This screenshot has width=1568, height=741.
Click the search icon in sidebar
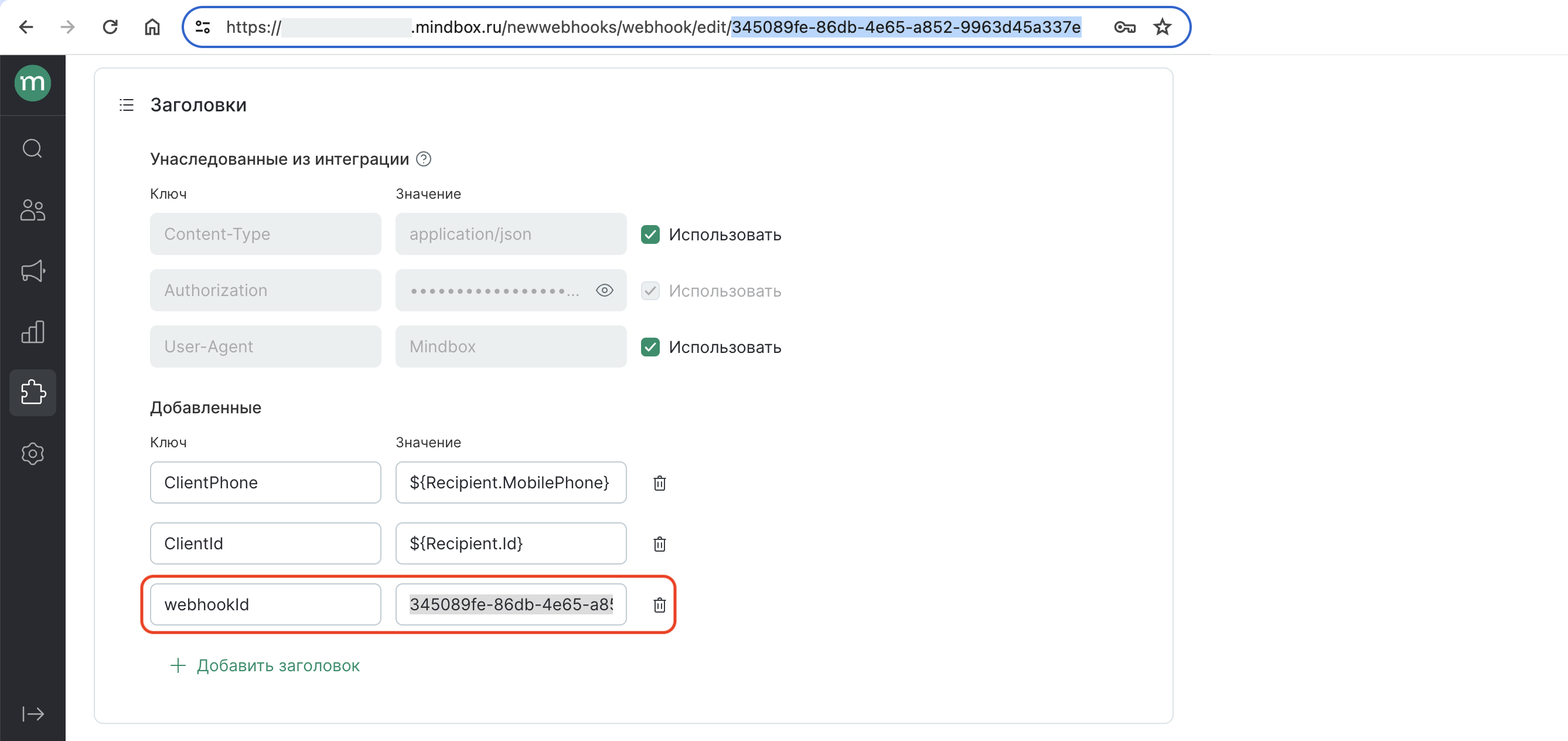pyautogui.click(x=33, y=148)
